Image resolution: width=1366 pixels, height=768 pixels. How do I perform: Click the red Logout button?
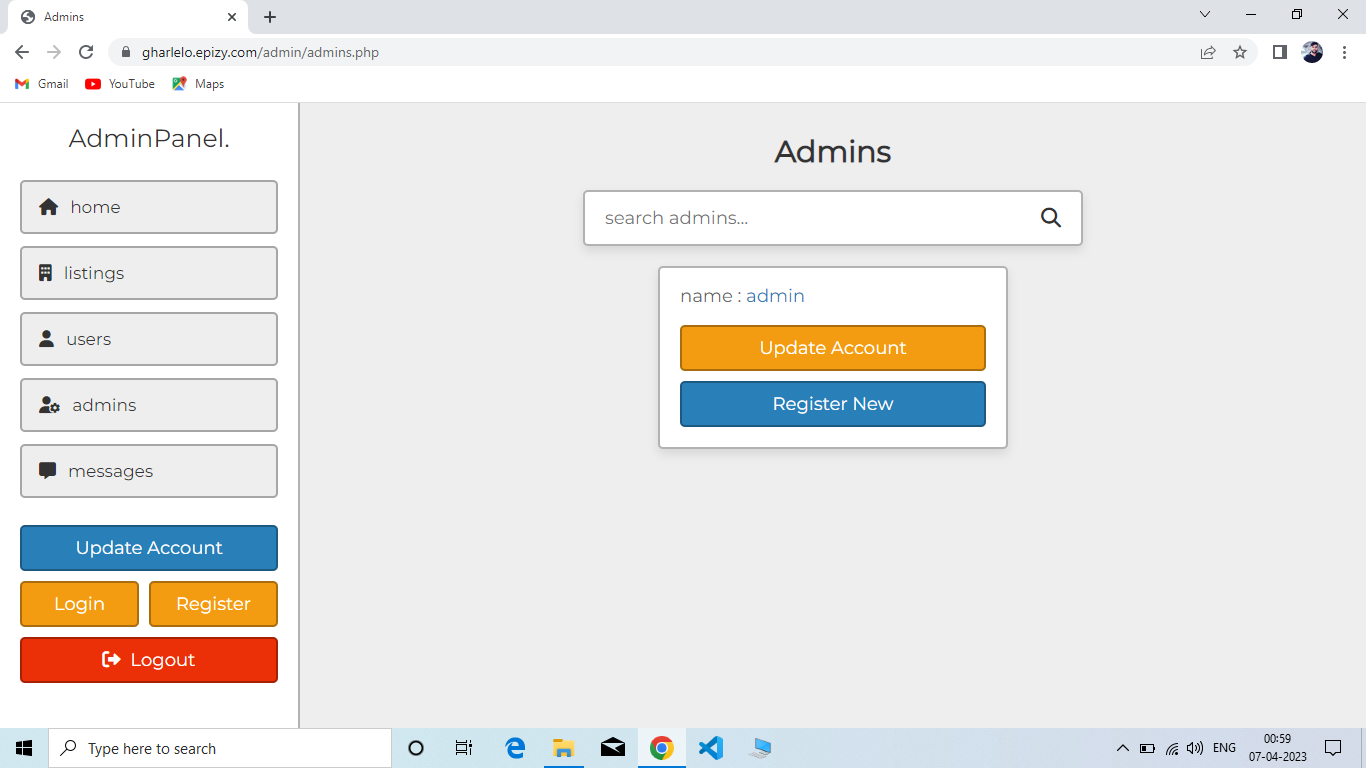point(149,660)
